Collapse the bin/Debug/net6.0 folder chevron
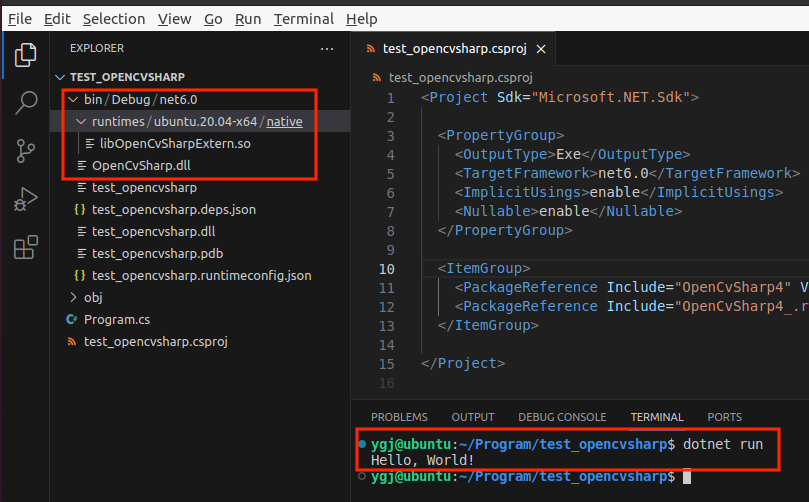 coord(73,99)
